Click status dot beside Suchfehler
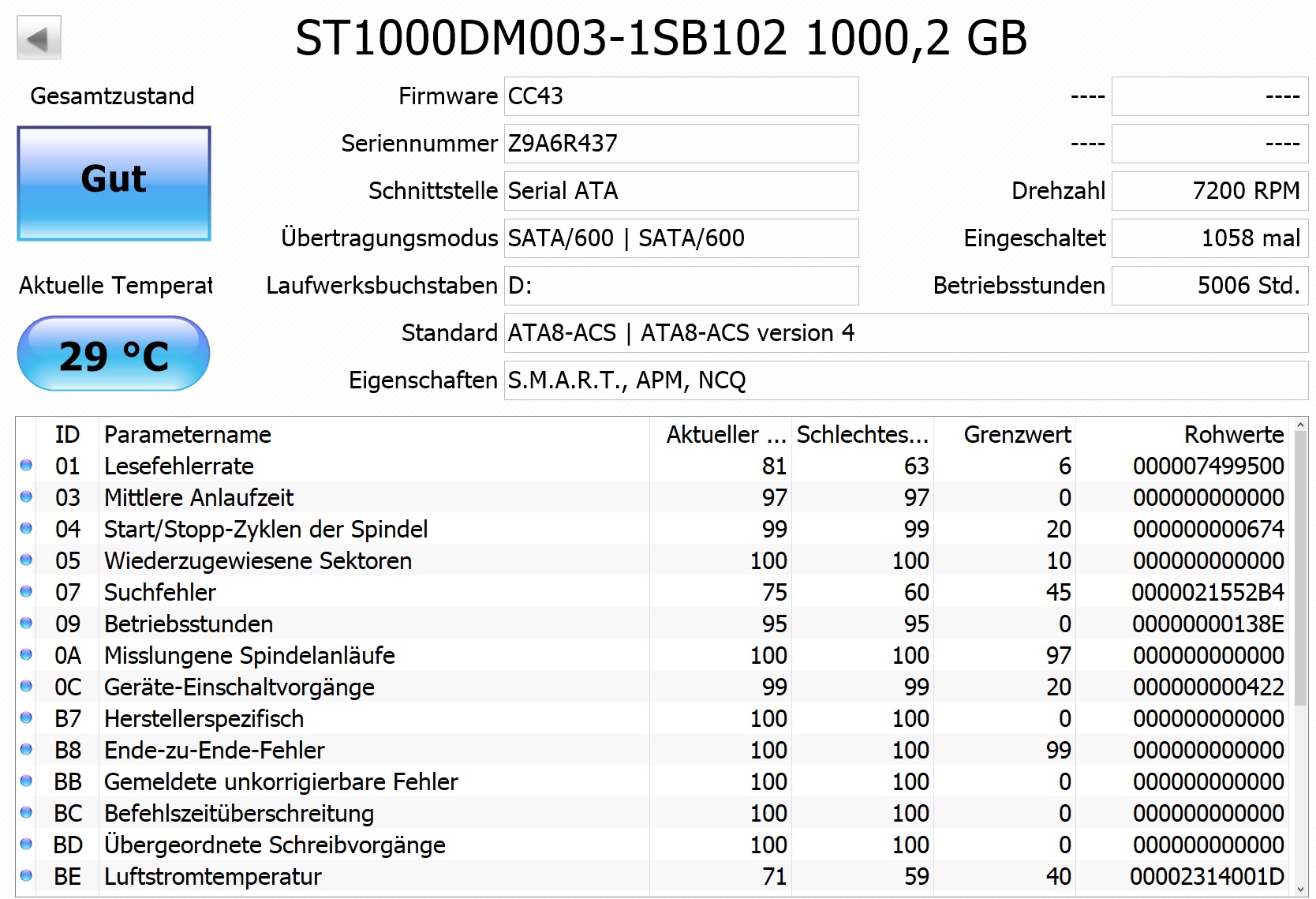Image resolution: width=1316 pixels, height=899 pixels. coord(26,591)
